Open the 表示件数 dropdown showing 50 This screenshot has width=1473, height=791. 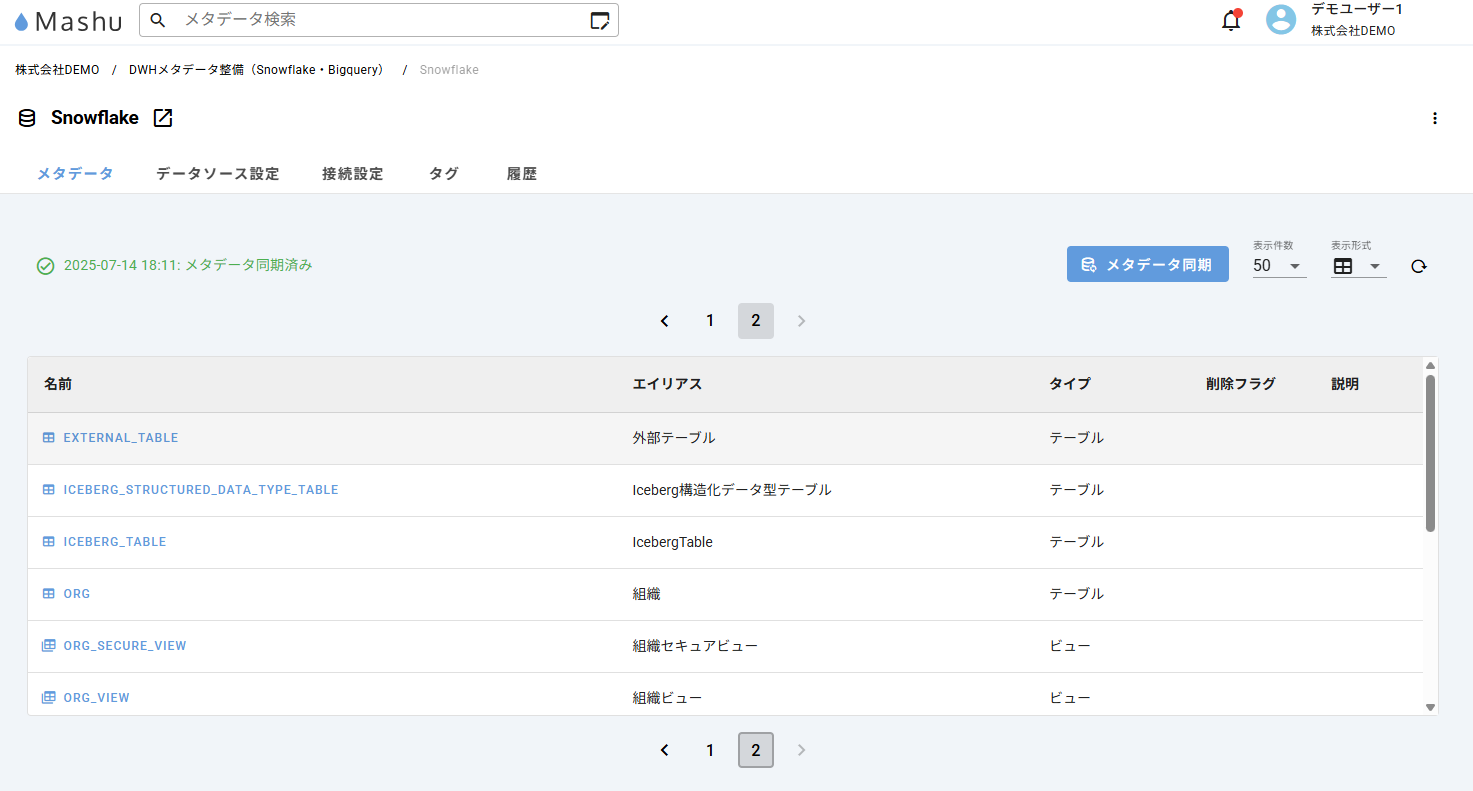click(x=1279, y=266)
